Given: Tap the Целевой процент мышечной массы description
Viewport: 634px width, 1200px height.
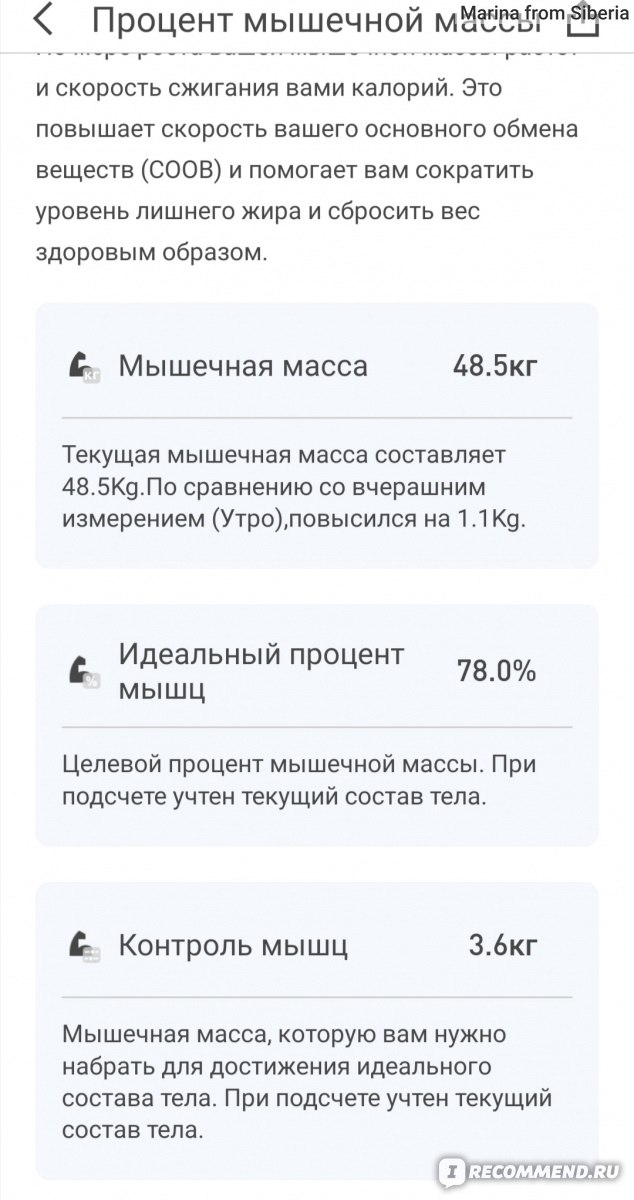Looking at the screenshot, I should [x=299, y=781].
